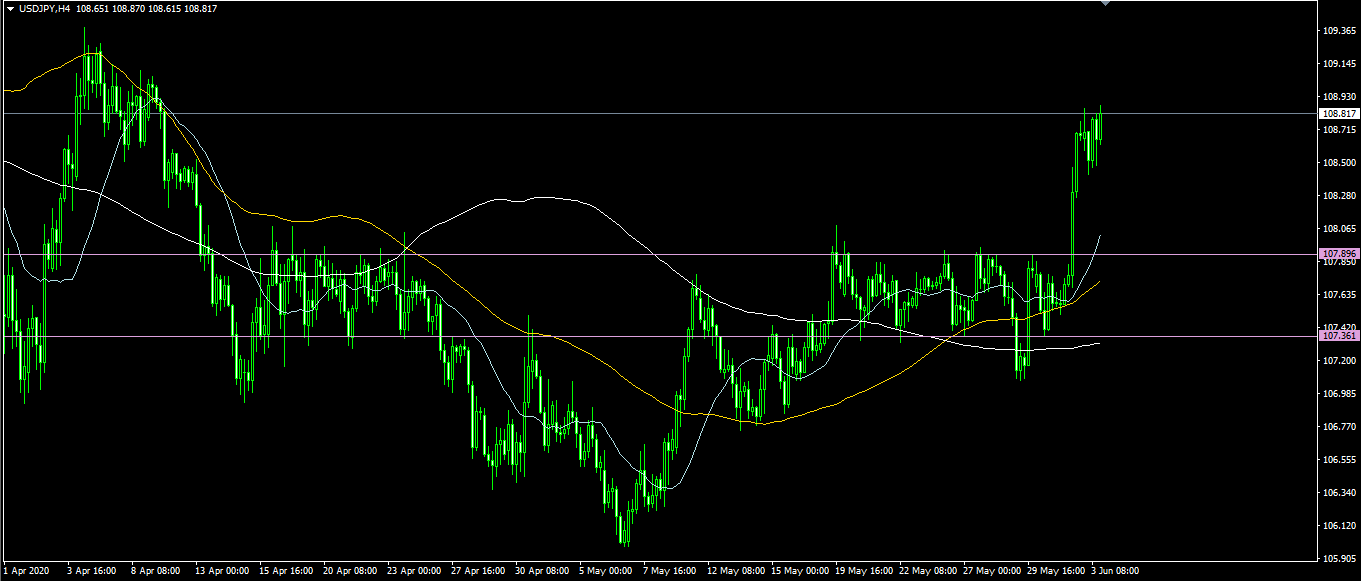Click the 20 Apr 08:00 time label

(350, 571)
